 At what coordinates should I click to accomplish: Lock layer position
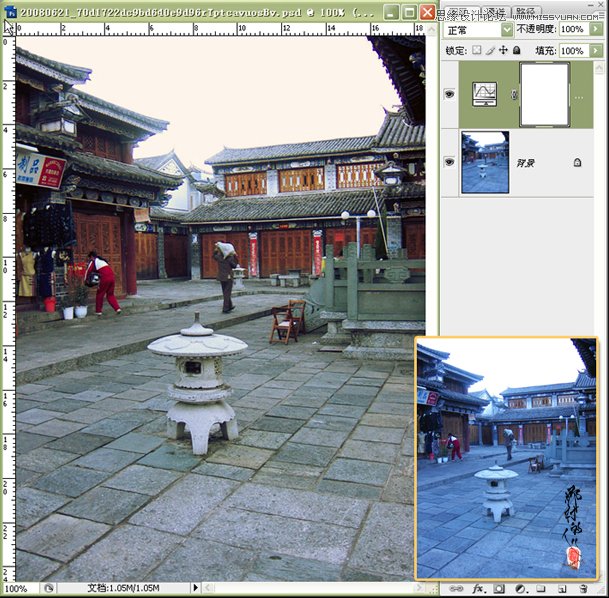(x=503, y=50)
